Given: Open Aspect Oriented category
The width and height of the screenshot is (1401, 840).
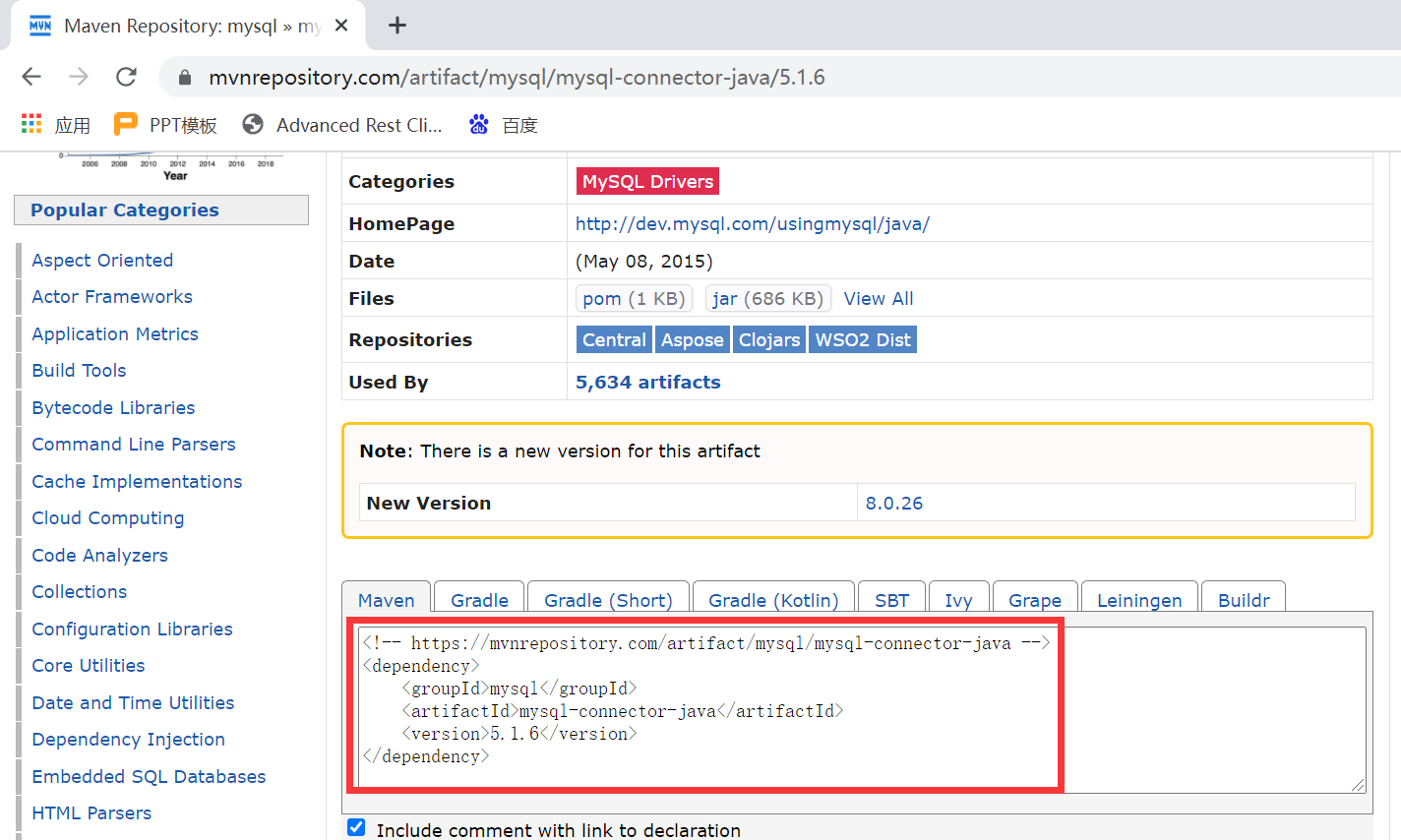Looking at the screenshot, I should pos(102,260).
